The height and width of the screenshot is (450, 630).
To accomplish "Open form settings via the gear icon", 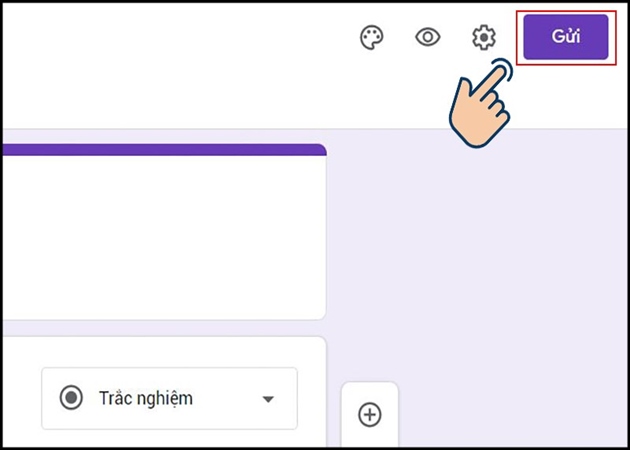I will click(483, 37).
